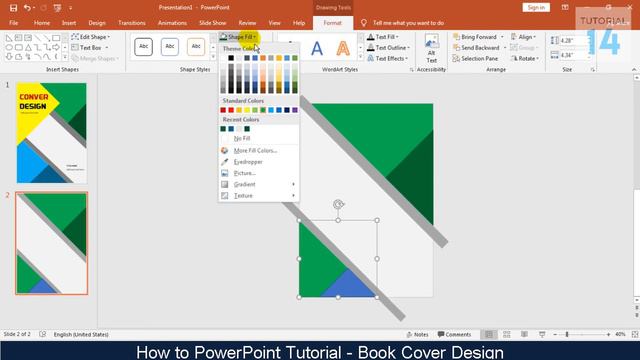Click Tell me what you want to do
Viewport: 640px width, 360px height.
coord(408,23)
